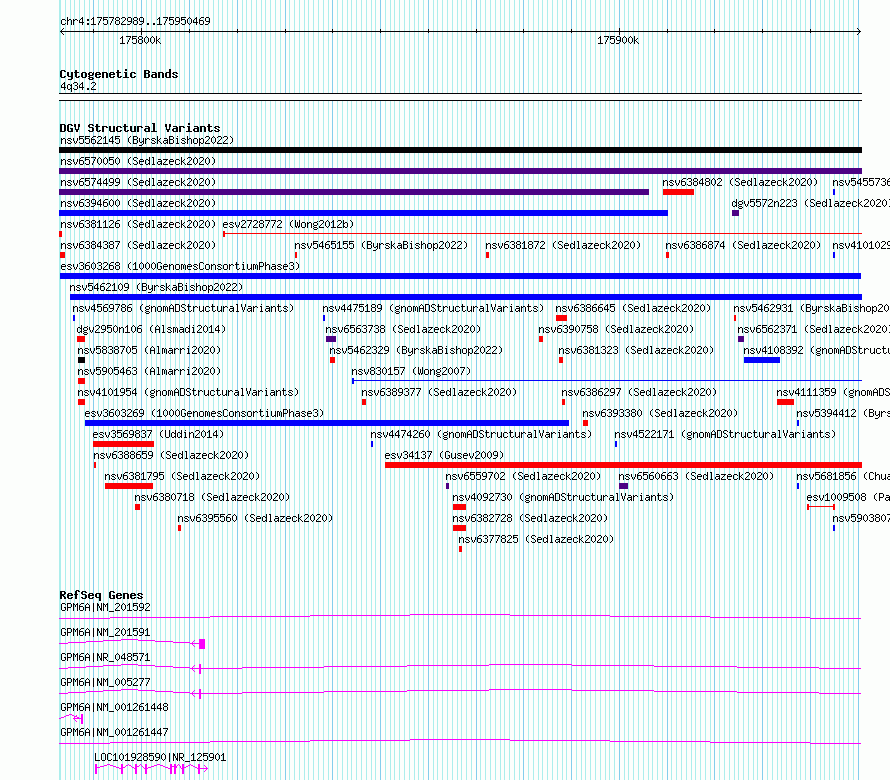
Task: Open nsv5838705 (Almarri2020) label
Action: point(149,350)
